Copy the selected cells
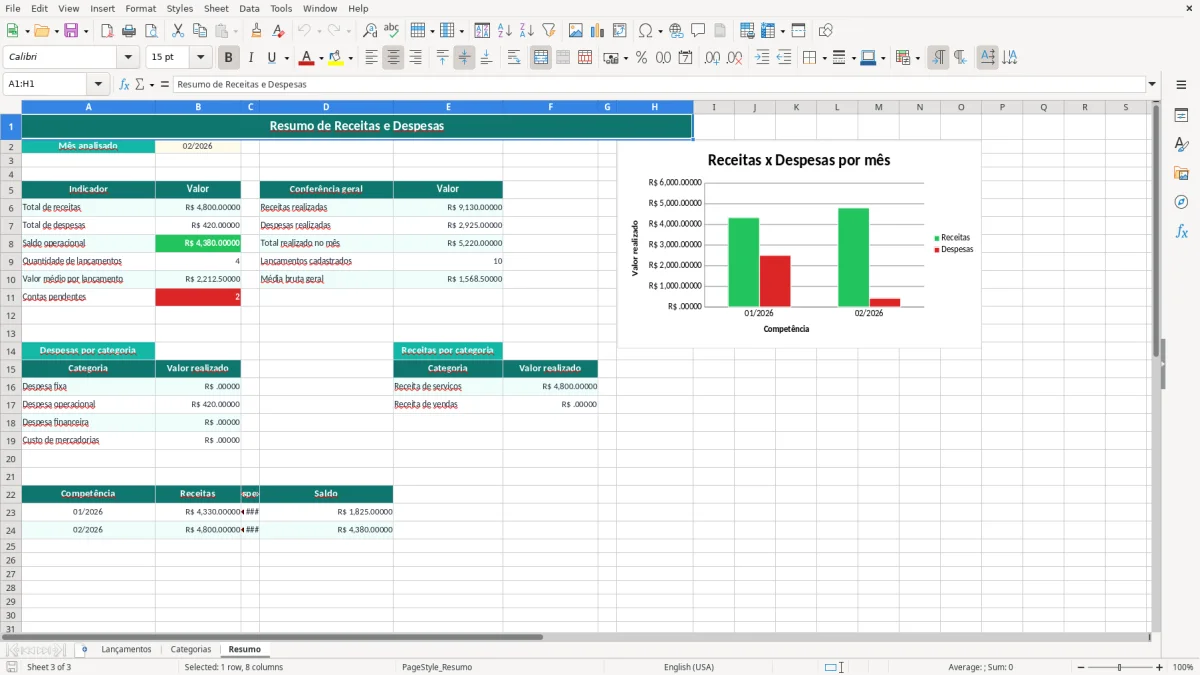1200x675 pixels. 200,31
